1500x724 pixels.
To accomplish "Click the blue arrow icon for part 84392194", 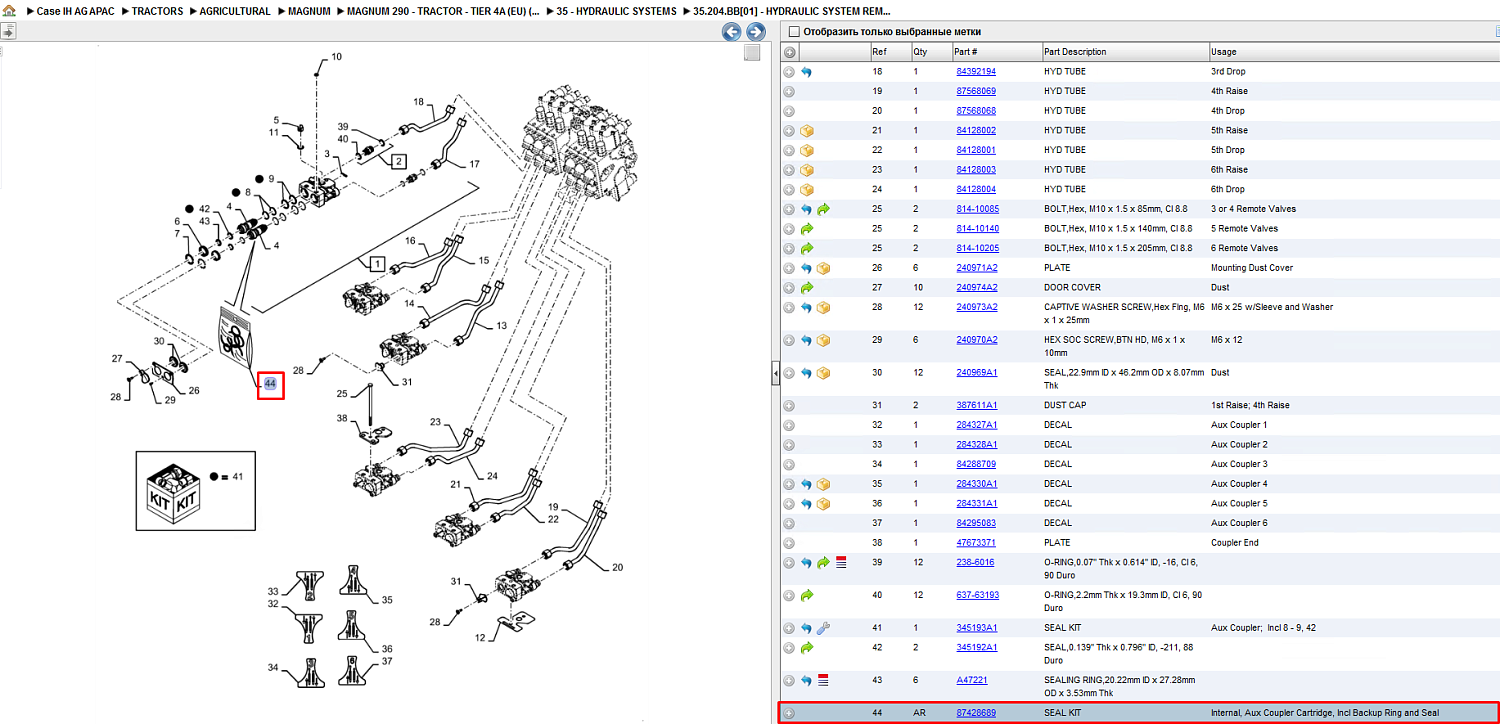I will click(x=806, y=72).
